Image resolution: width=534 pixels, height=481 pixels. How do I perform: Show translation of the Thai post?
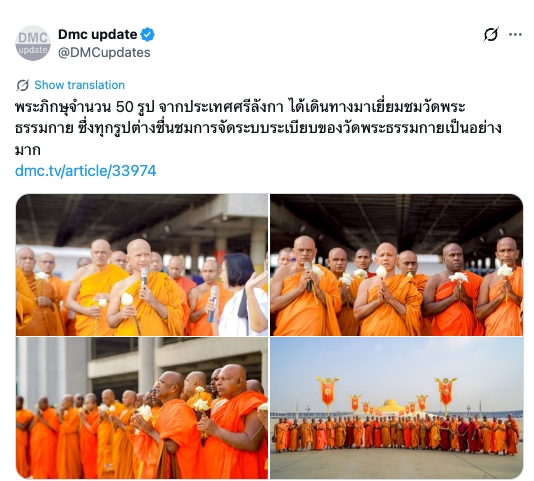tap(79, 85)
